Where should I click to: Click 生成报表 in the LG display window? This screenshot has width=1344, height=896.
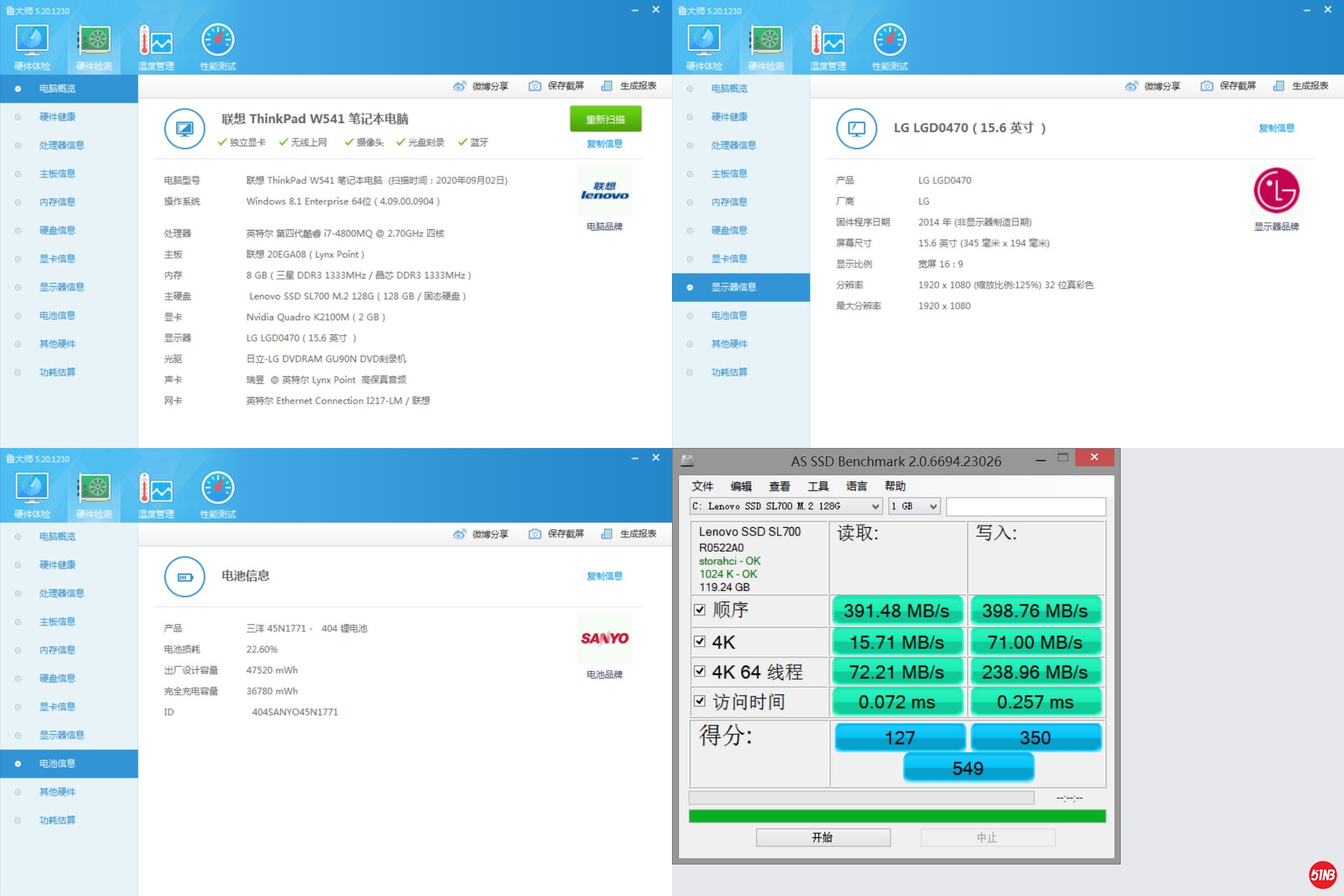point(1301,86)
